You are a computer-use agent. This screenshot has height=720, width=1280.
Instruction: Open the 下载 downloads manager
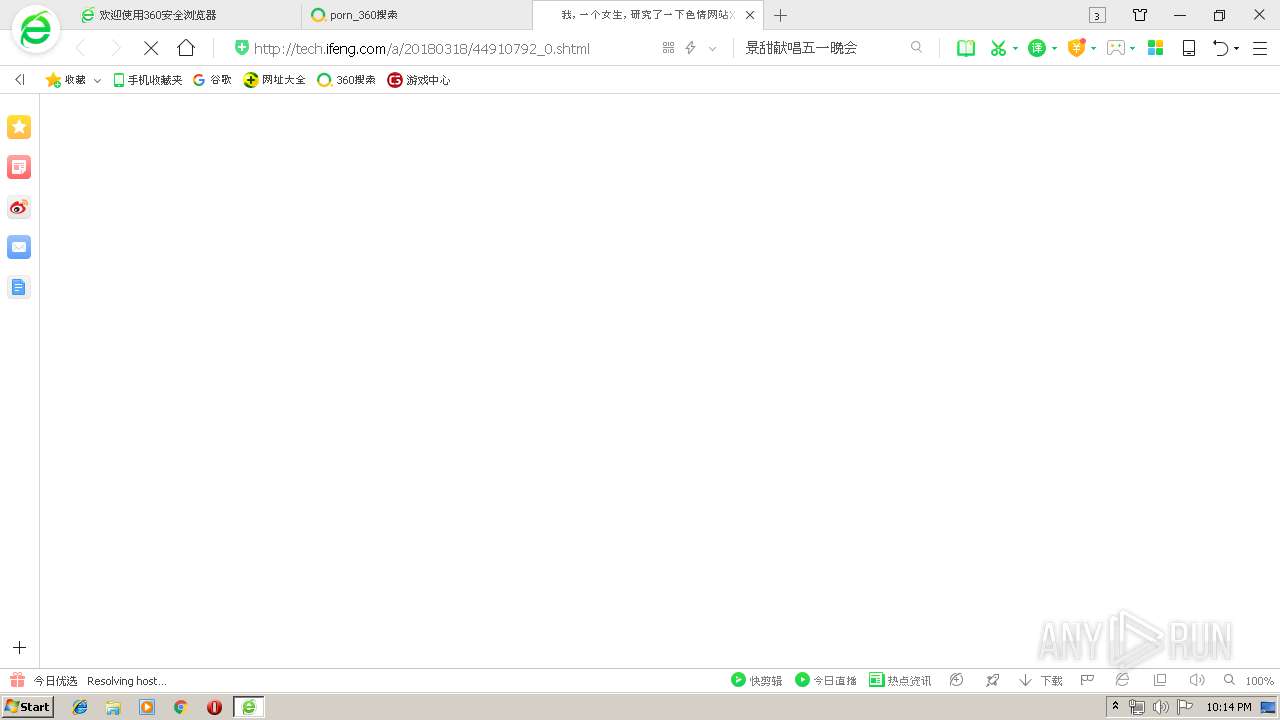[1041, 680]
